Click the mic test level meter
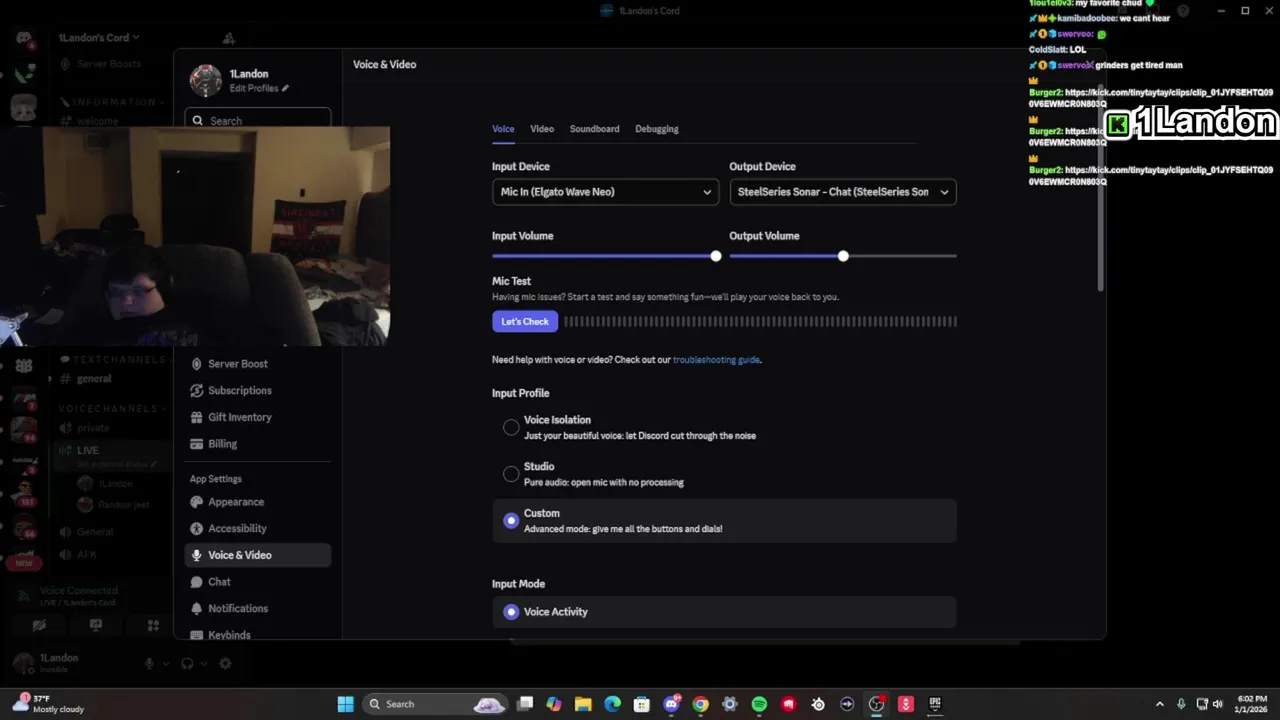 tap(760, 321)
